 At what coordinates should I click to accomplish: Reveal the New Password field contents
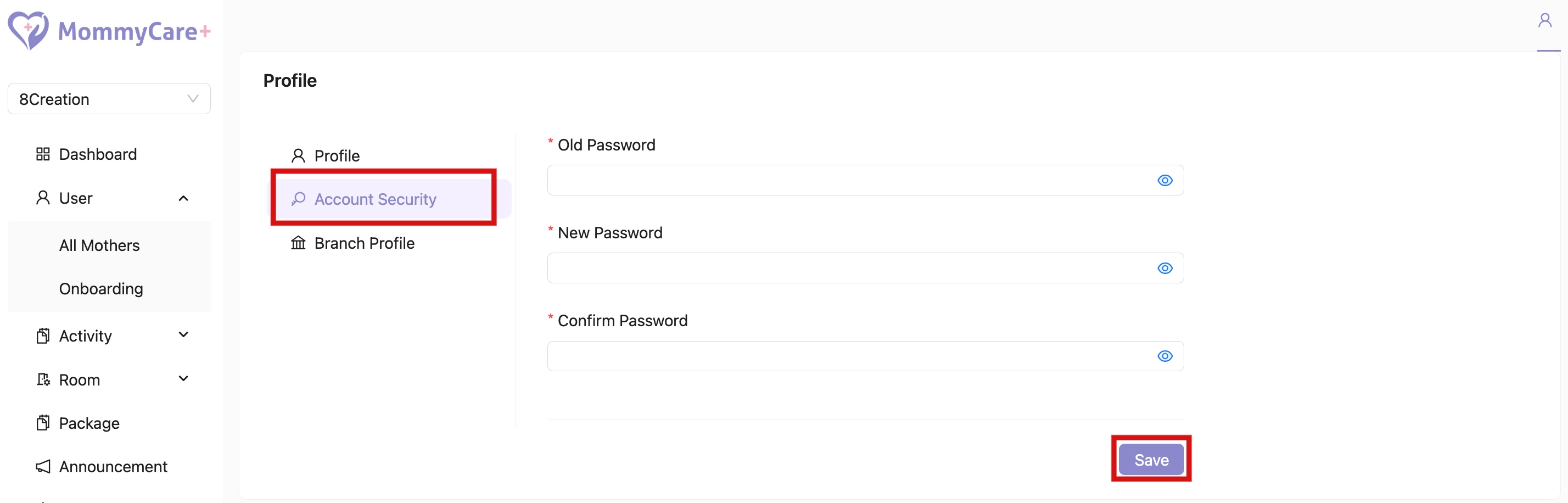pyautogui.click(x=1164, y=268)
